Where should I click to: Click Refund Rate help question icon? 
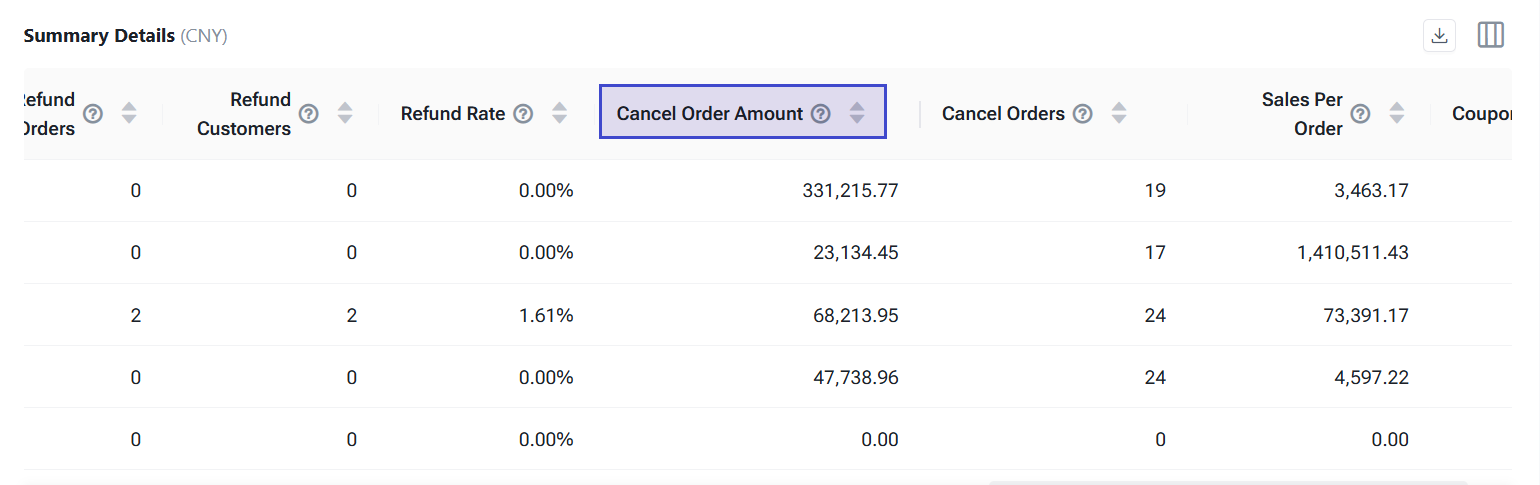[523, 114]
